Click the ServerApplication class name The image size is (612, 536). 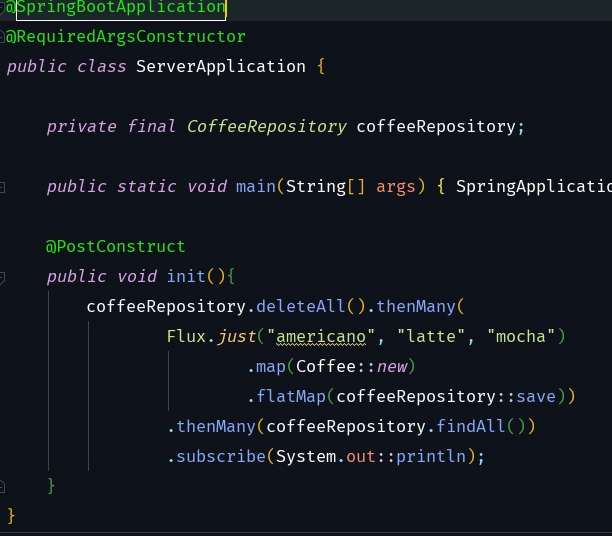[221, 66]
